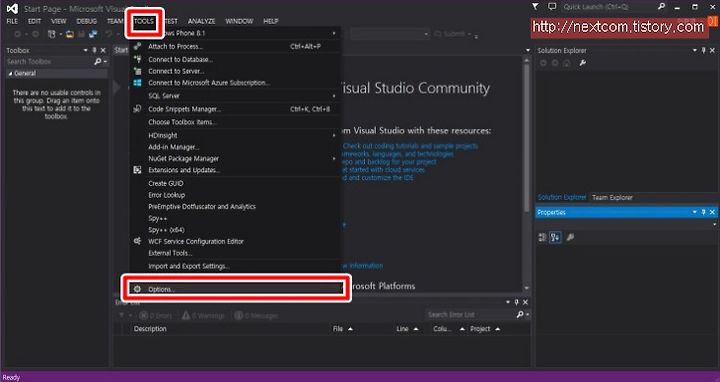Open the VIEW menu
Viewport: 720px width, 382px height.
click(x=59, y=21)
